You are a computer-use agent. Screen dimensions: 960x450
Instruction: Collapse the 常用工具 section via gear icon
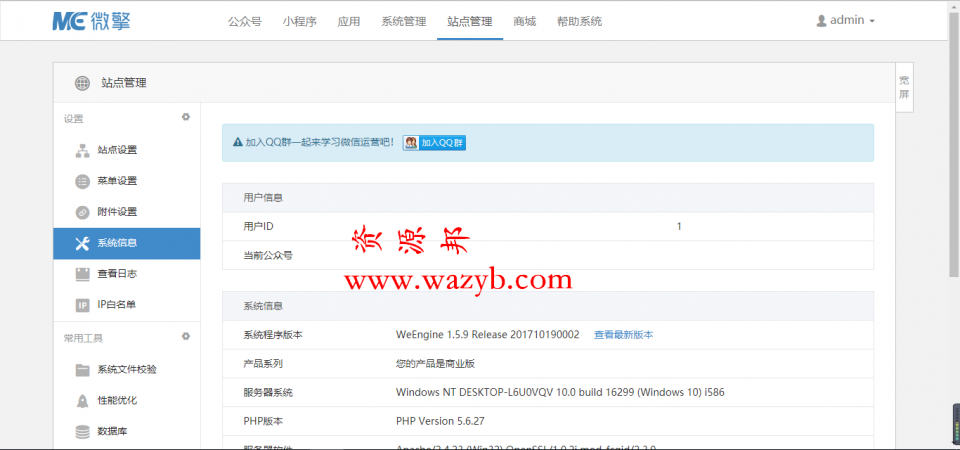click(186, 336)
